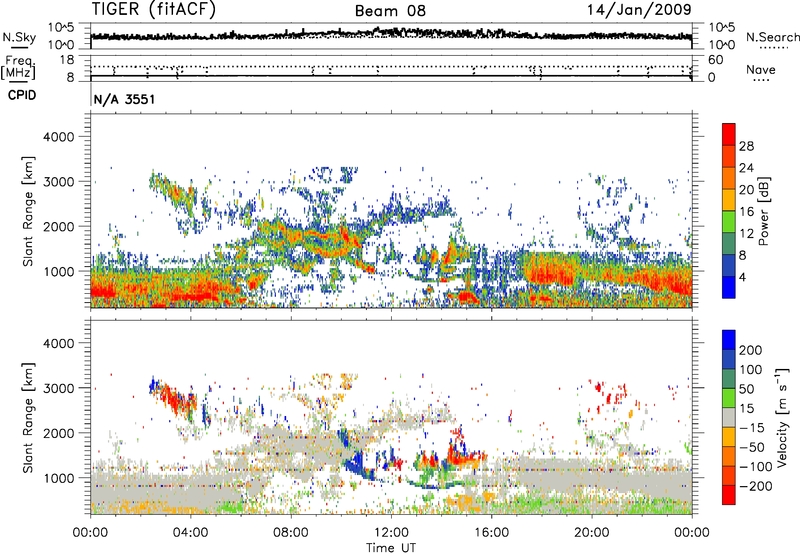Pick the red top segment of Power colorbar
800x554 pixels.
tap(729, 134)
